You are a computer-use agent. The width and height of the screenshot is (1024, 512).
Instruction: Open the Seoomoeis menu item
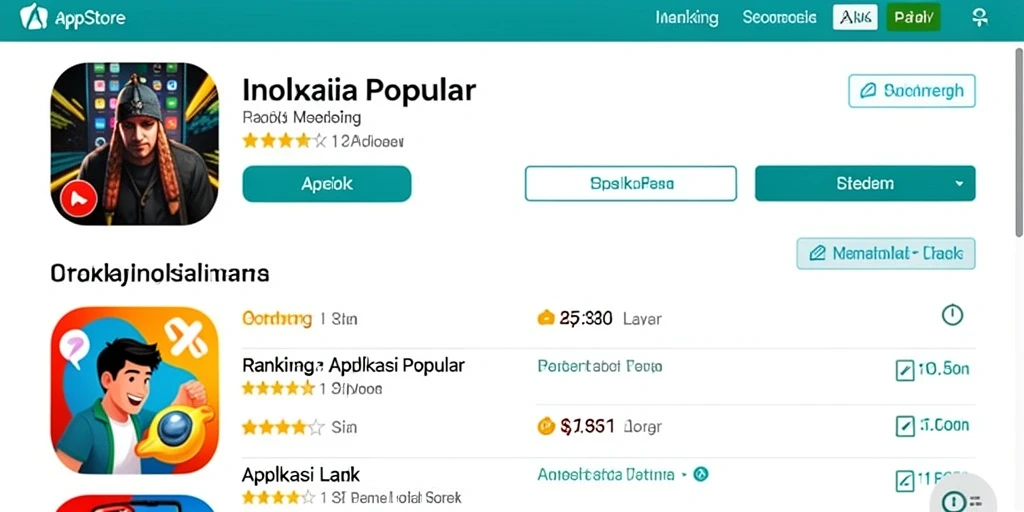[779, 18]
